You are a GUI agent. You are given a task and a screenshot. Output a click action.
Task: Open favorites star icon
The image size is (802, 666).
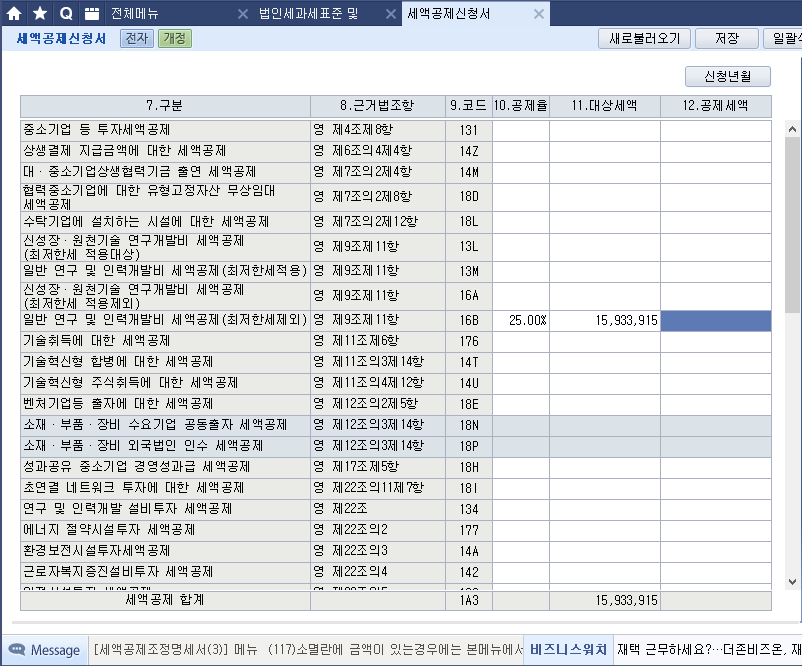[x=40, y=13]
